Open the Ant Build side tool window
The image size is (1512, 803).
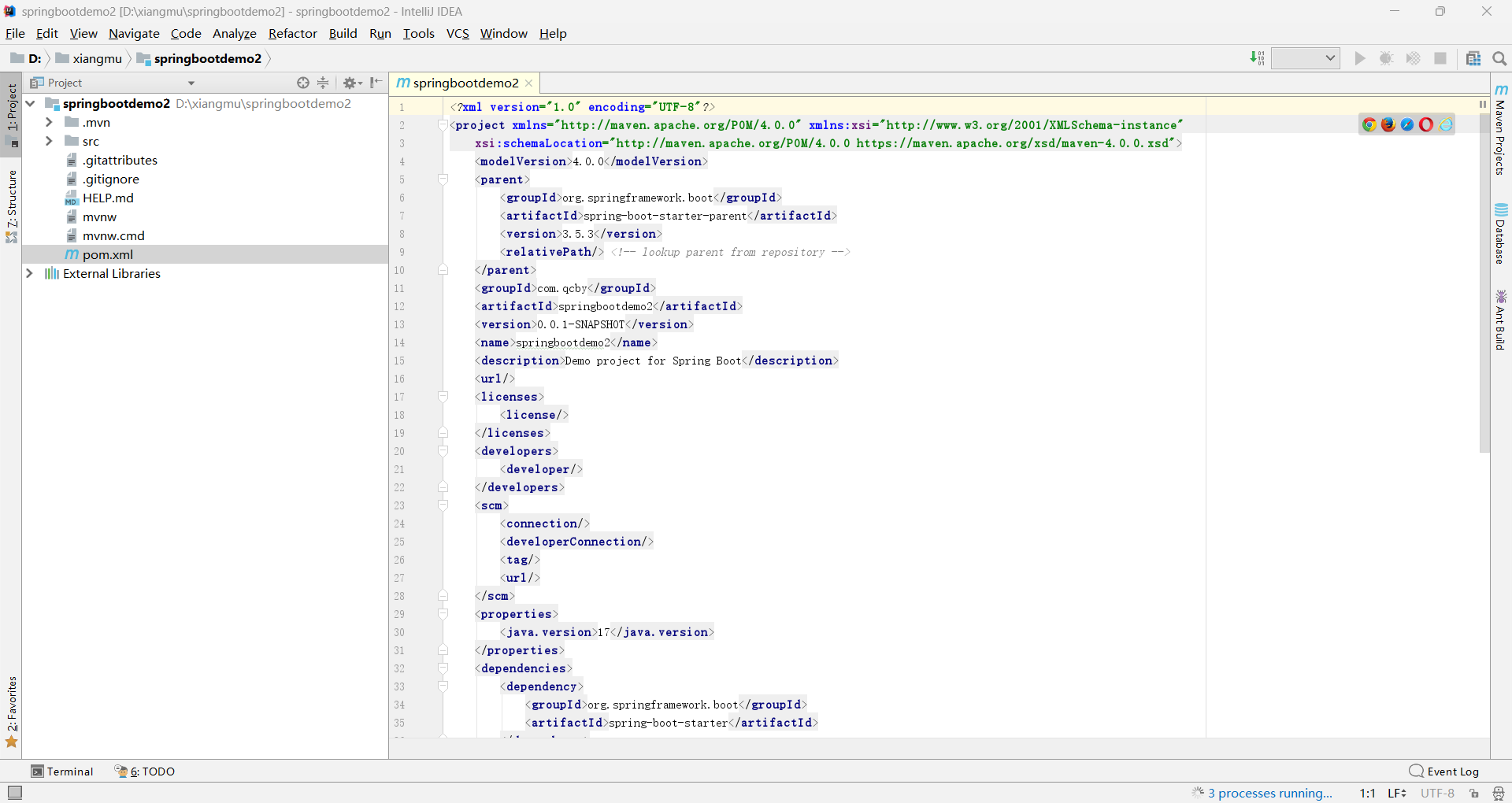coord(1501,320)
